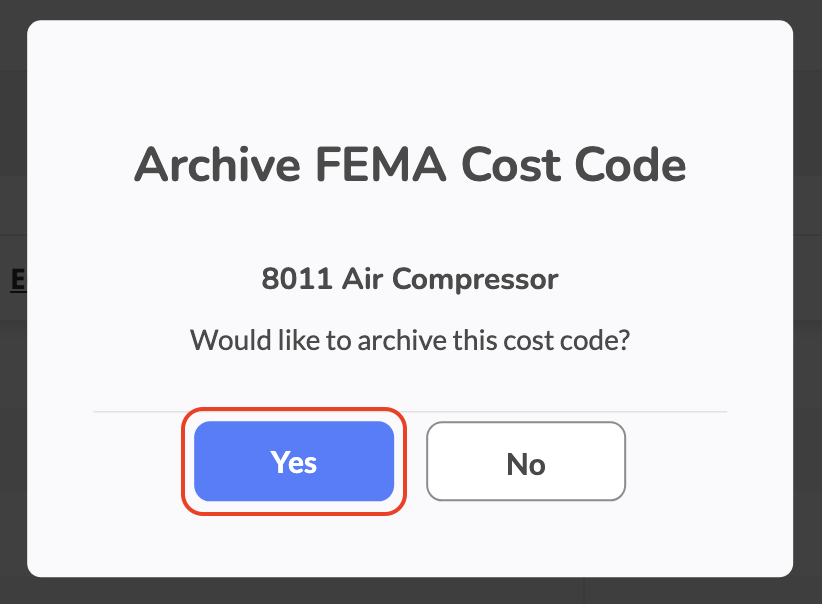Confirm archiving the cost code
The height and width of the screenshot is (604, 822).
(294, 461)
